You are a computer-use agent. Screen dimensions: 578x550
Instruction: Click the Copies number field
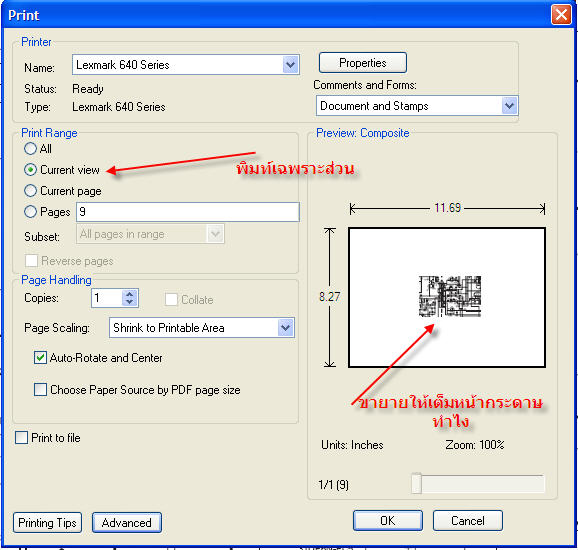(x=107, y=298)
